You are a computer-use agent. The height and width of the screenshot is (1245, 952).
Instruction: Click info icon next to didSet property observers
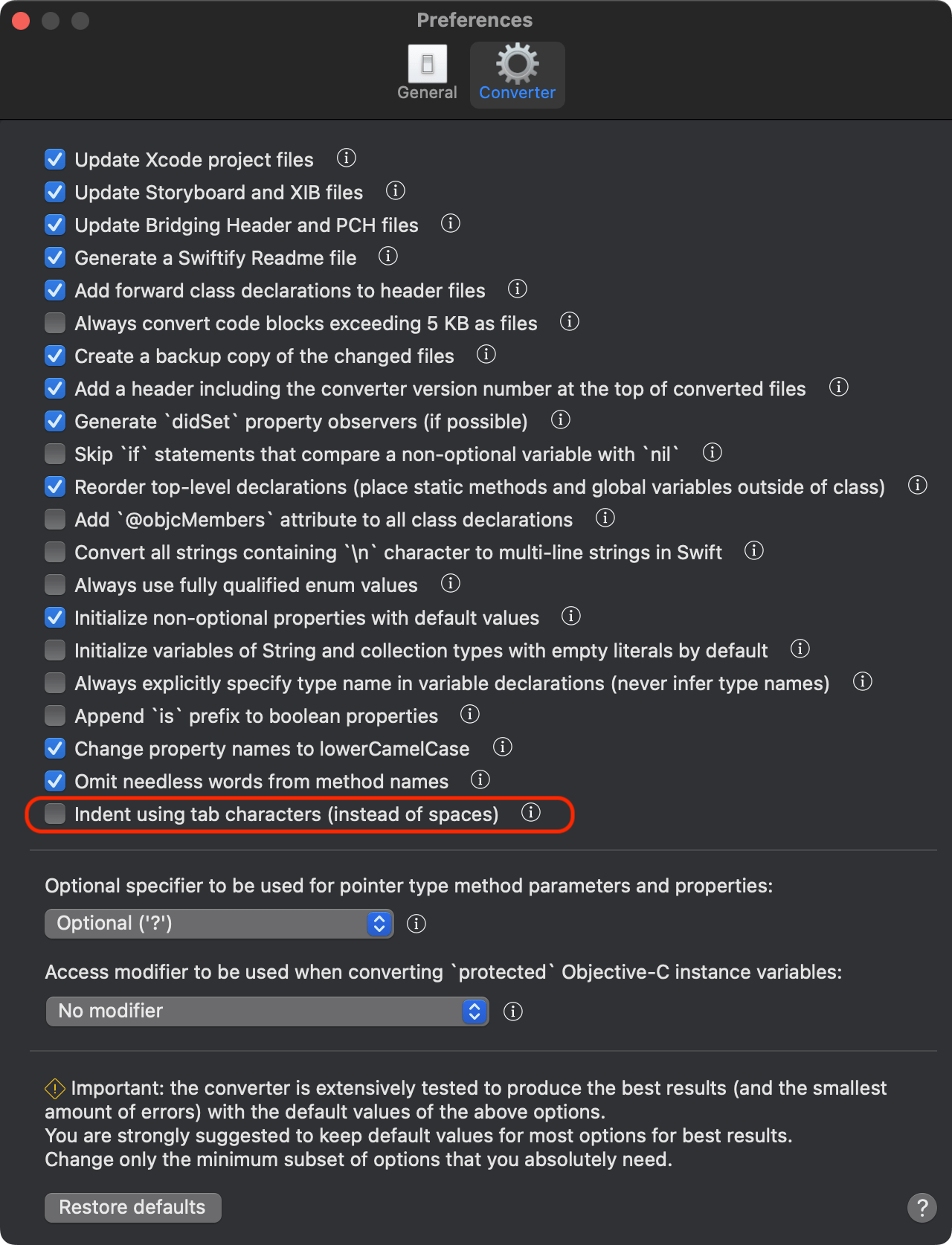(561, 420)
